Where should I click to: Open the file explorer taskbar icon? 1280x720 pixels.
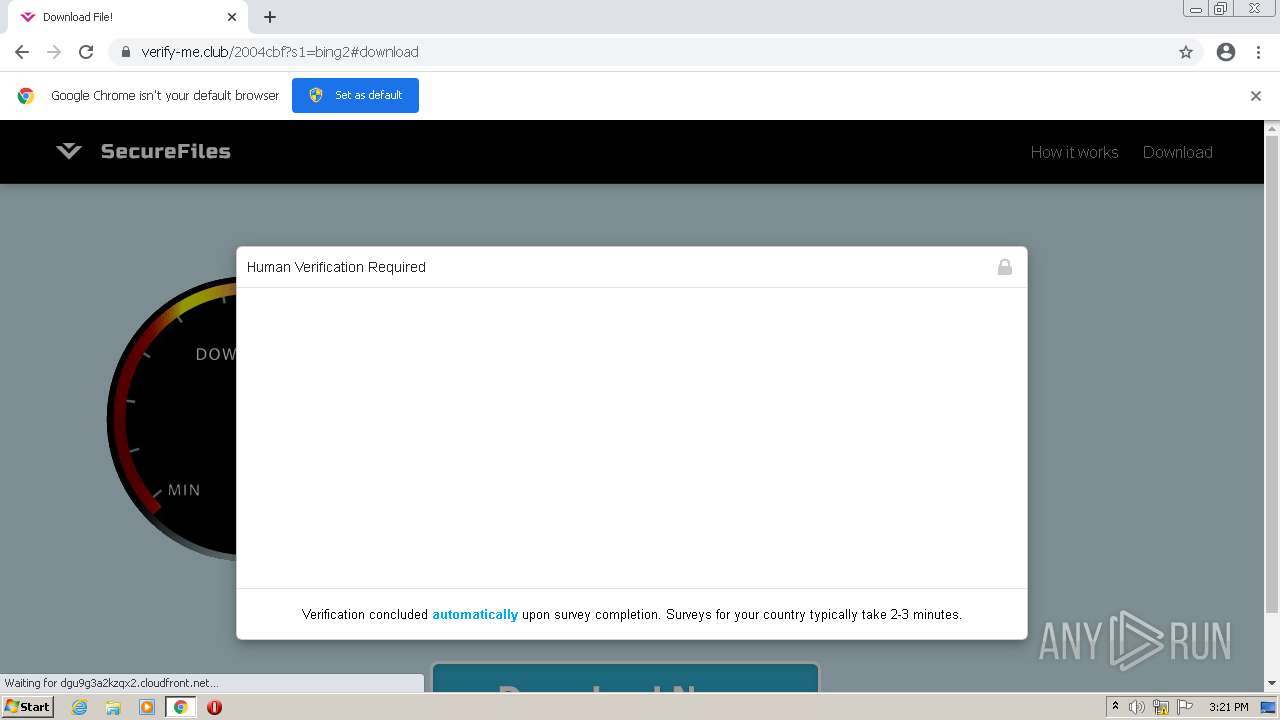[113, 707]
